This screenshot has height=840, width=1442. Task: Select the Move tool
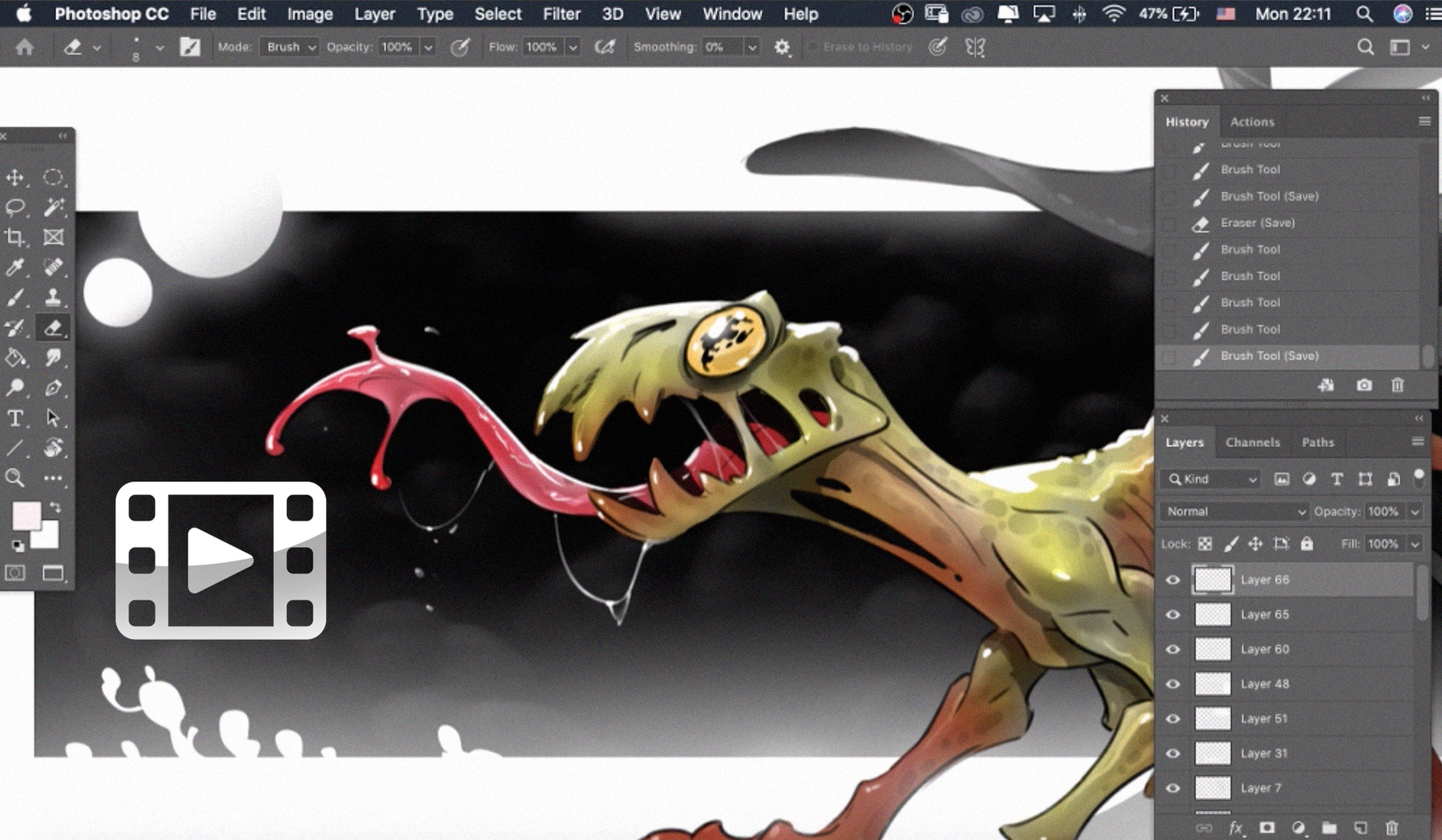(x=16, y=178)
